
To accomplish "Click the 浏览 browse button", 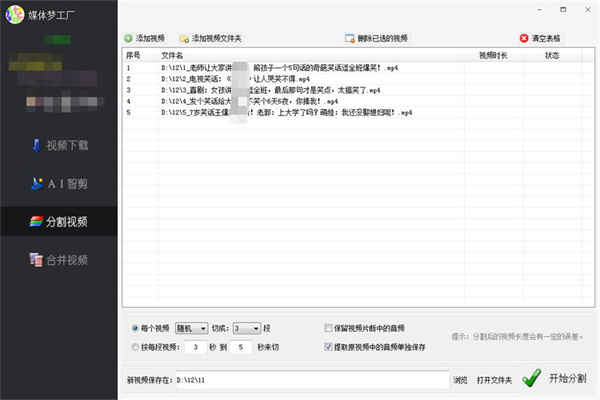I will [460, 380].
